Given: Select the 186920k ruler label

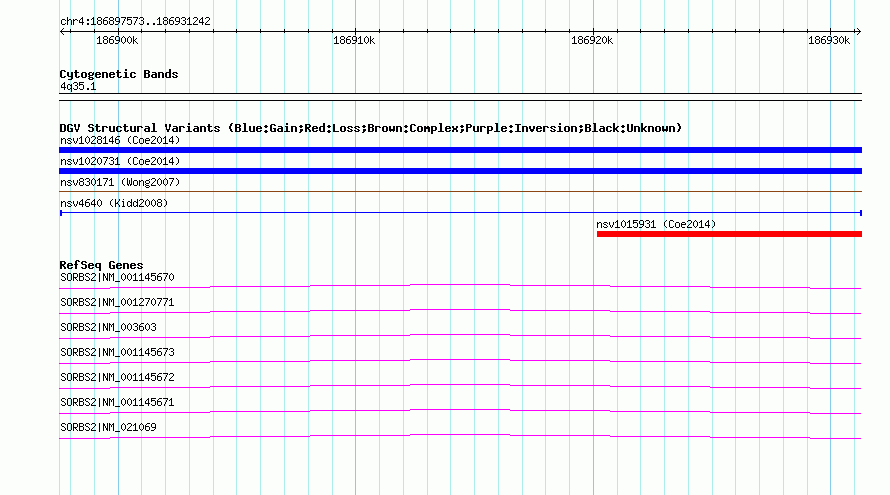Looking at the screenshot, I should (x=592, y=40).
